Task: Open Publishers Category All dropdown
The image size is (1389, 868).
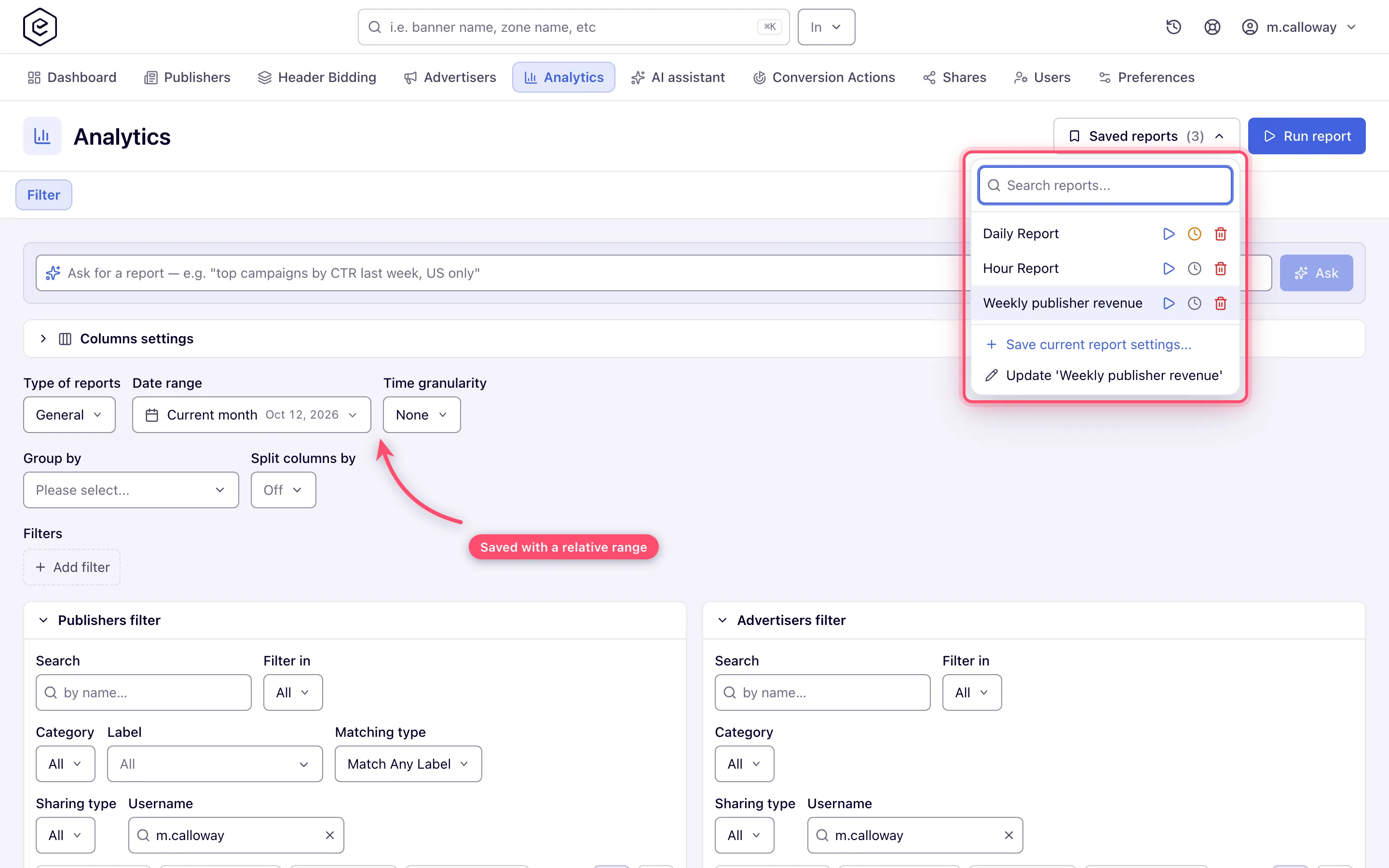Action: [x=66, y=763]
